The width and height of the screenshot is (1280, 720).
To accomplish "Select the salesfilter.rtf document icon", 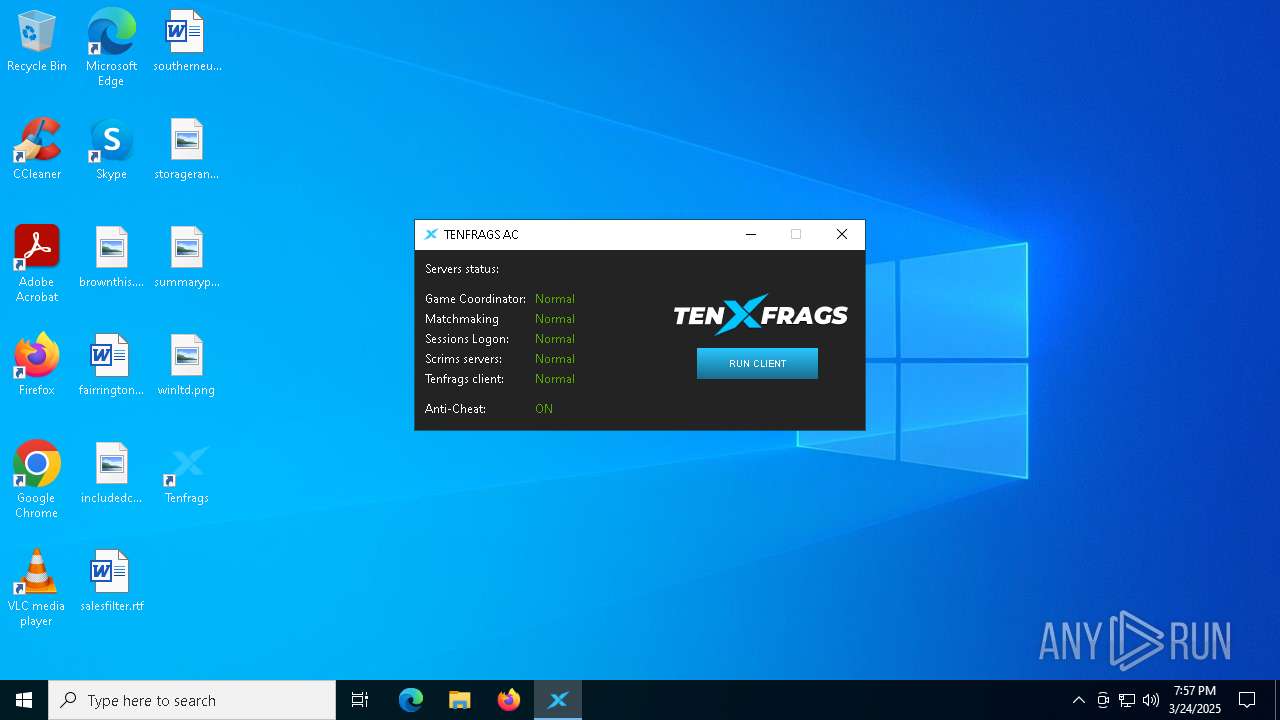I will [111, 581].
